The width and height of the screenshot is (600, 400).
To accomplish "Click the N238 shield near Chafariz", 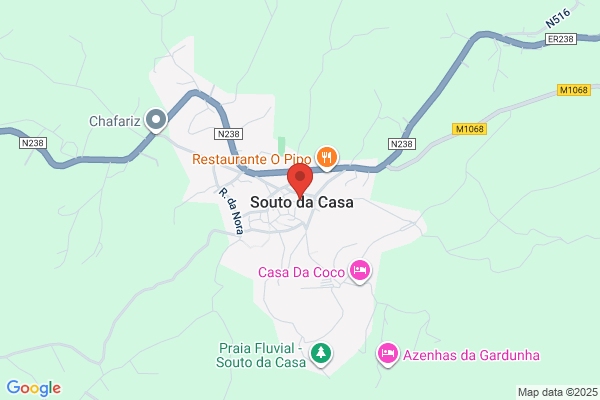I will (x=33, y=143).
